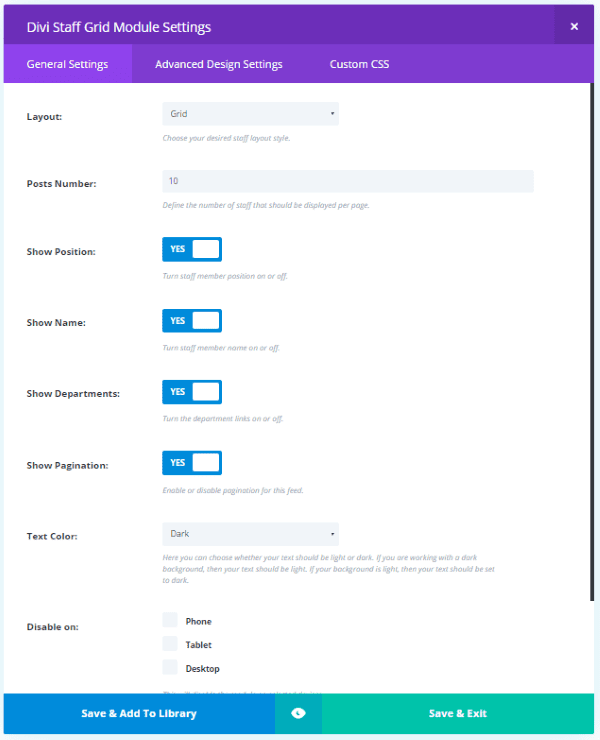The image size is (600, 740).
Task: Click the 'Define the number of staff' hint
Action: click(x=266, y=205)
